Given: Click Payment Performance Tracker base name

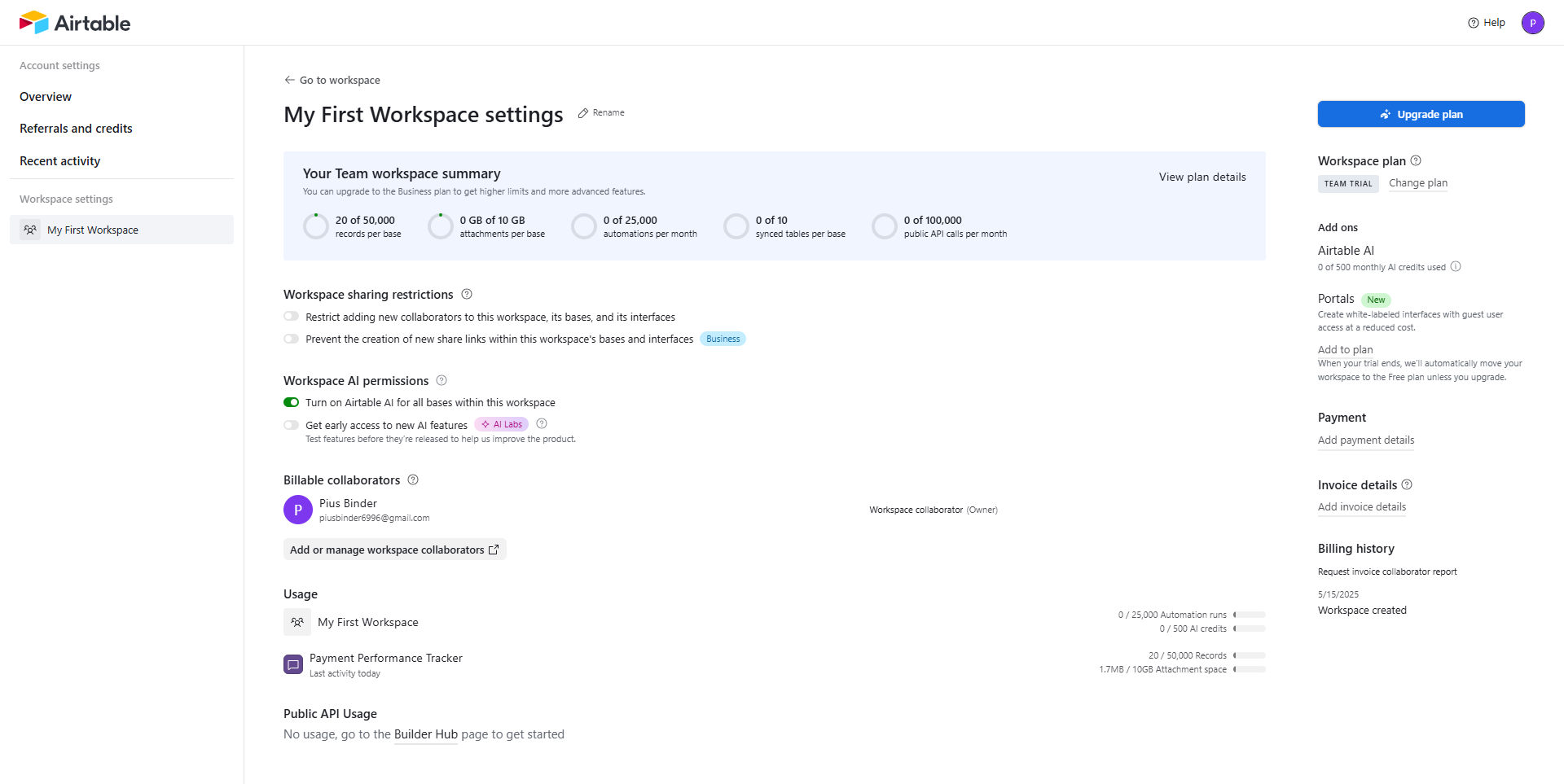Looking at the screenshot, I should pyautogui.click(x=386, y=658).
